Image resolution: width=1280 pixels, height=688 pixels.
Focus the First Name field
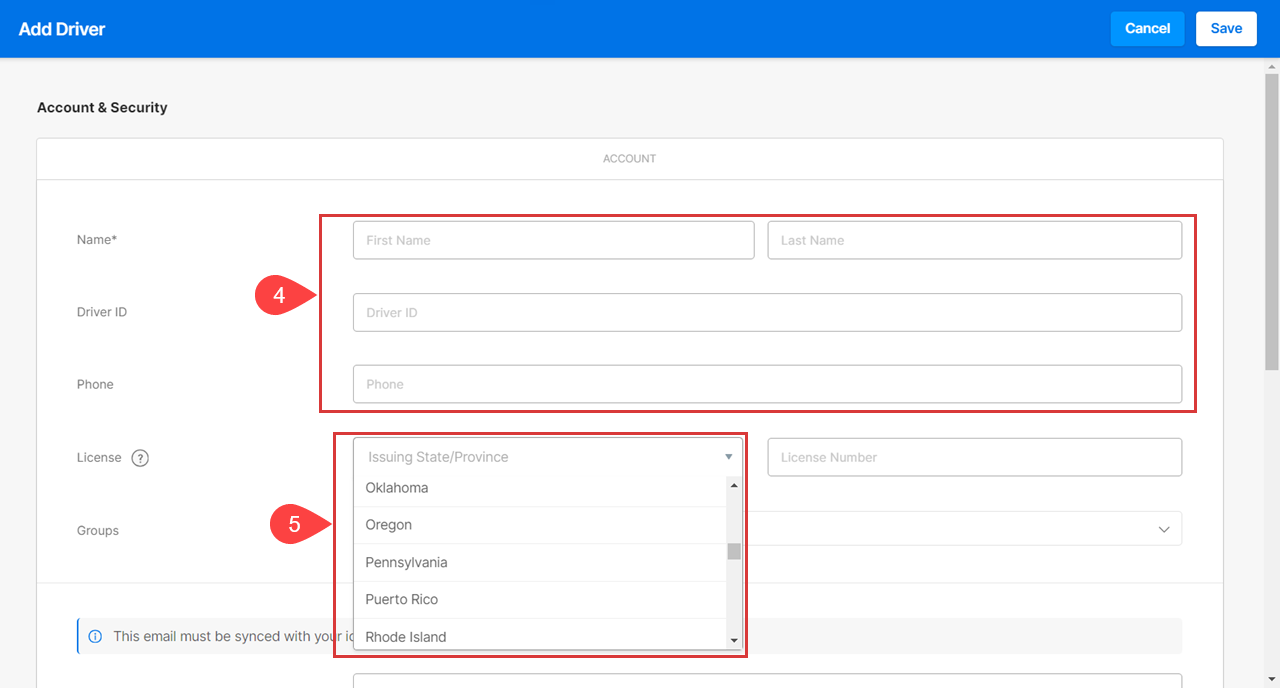pyautogui.click(x=553, y=240)
